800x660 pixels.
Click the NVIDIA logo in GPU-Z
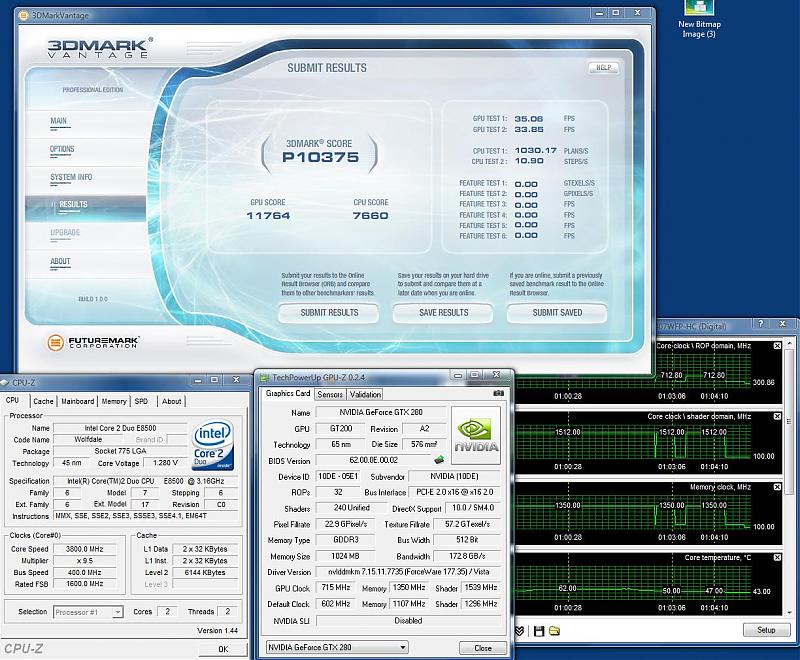[x=476, y=435]
